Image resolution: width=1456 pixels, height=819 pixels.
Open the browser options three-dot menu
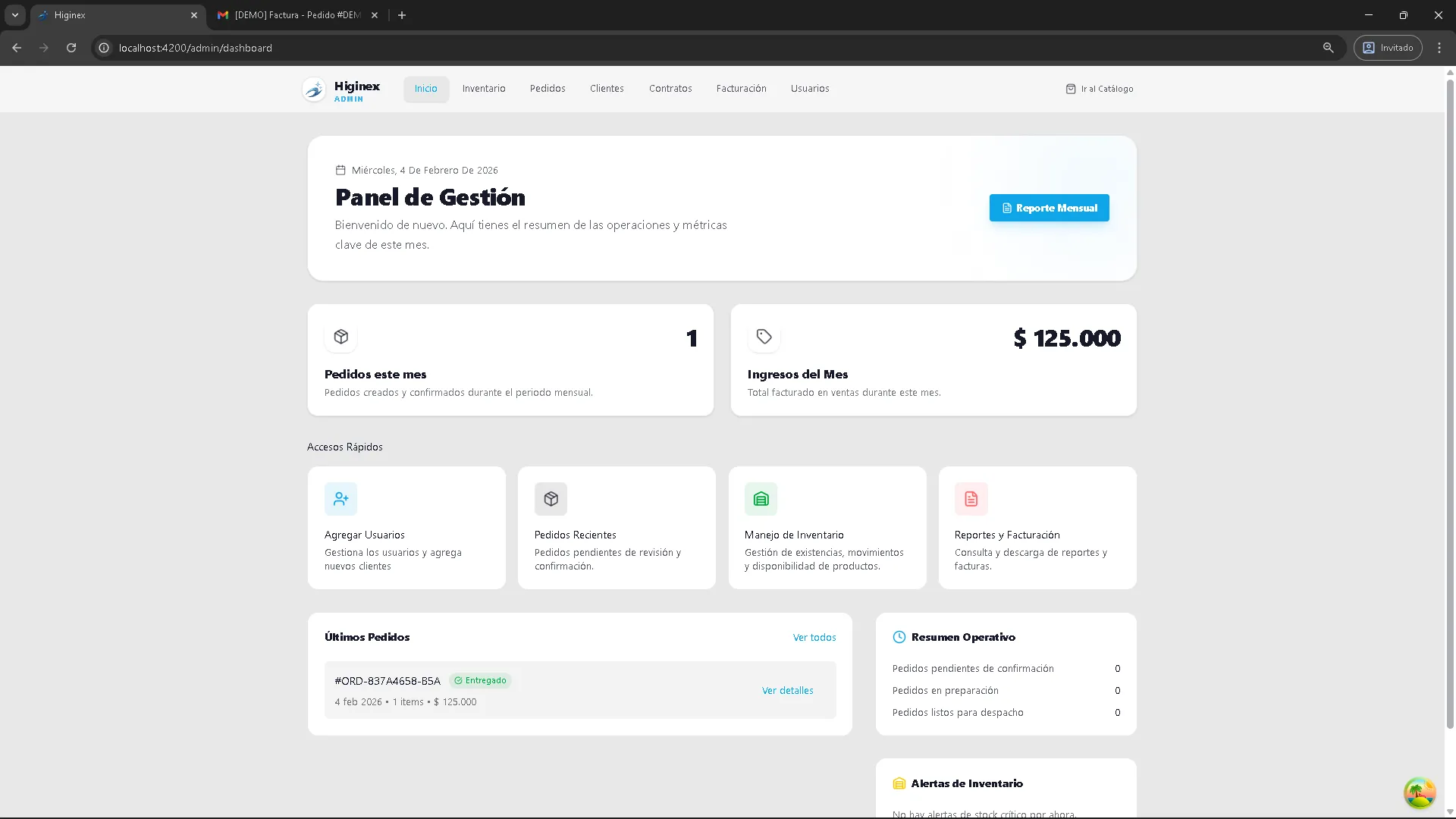[x=1439, y=48]
